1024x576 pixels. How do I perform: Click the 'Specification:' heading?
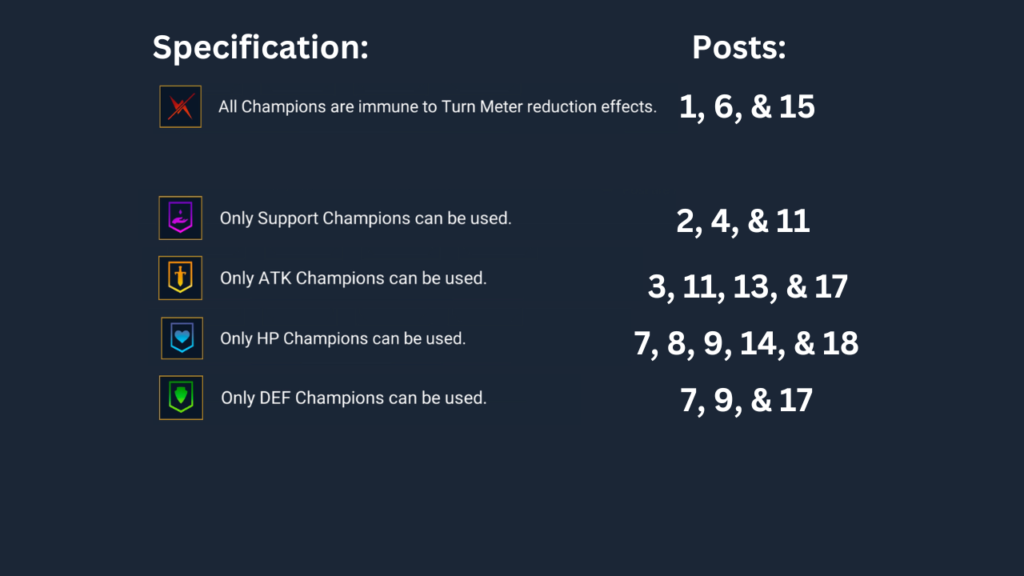coord(260,48)
